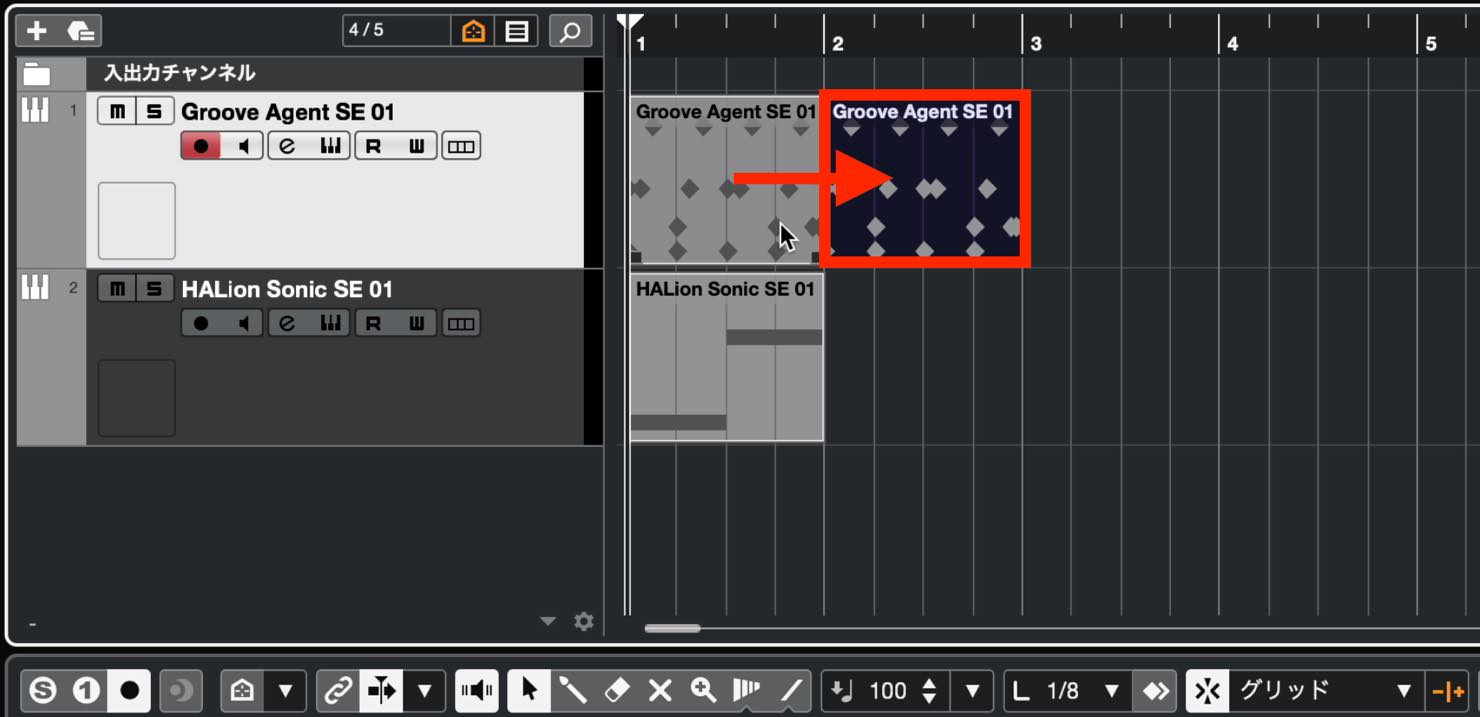Image resolution: width=1480 pixels, height=717 pixels.
Task: Click the find tracks magnifier icon
Action: [570, 31]
